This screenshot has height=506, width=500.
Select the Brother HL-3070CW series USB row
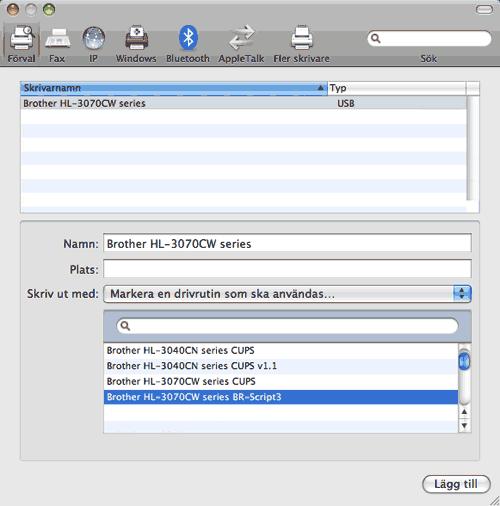244,103
